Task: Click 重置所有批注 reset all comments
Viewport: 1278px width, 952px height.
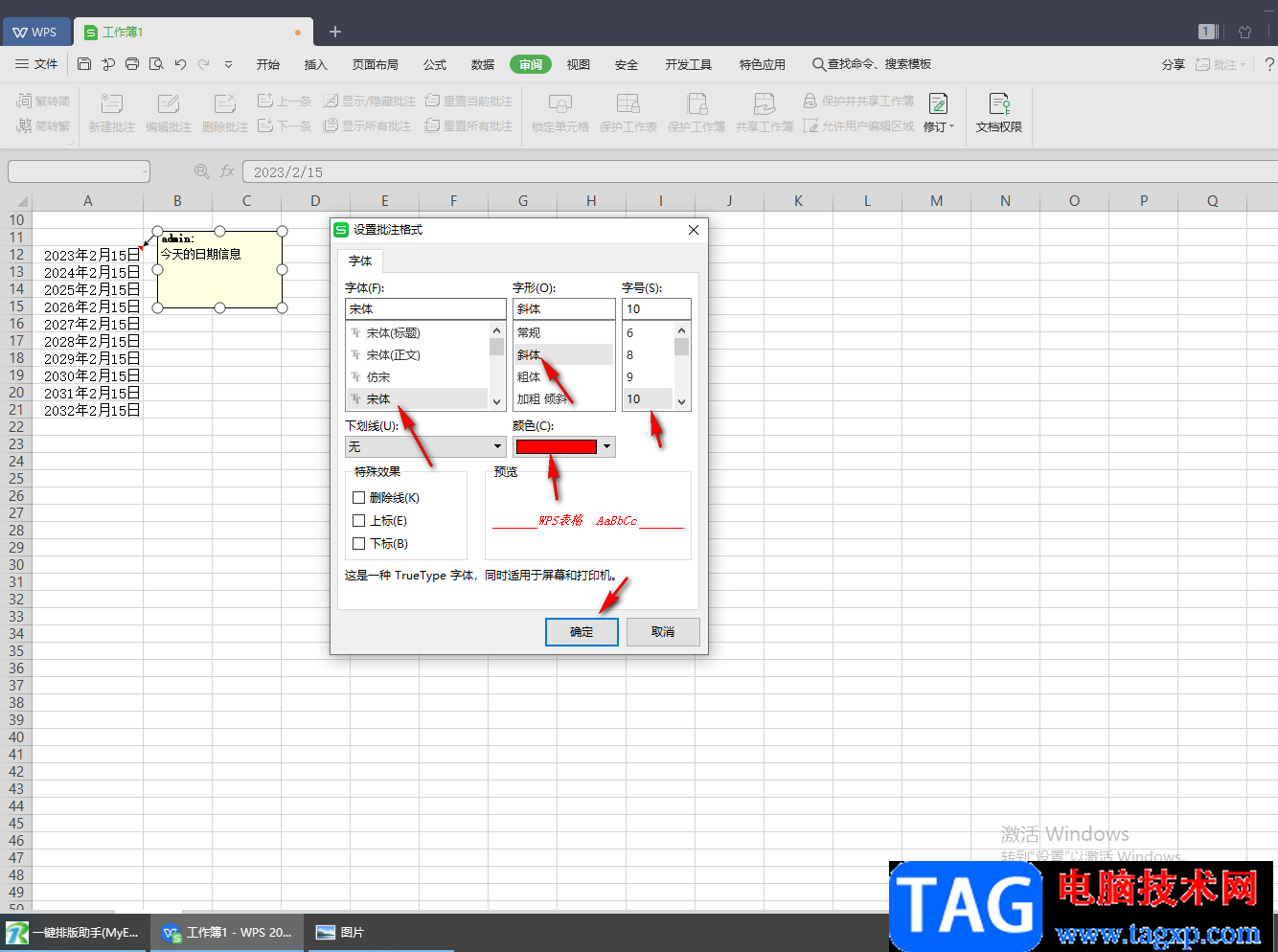Action: click(x=468, y=125)
